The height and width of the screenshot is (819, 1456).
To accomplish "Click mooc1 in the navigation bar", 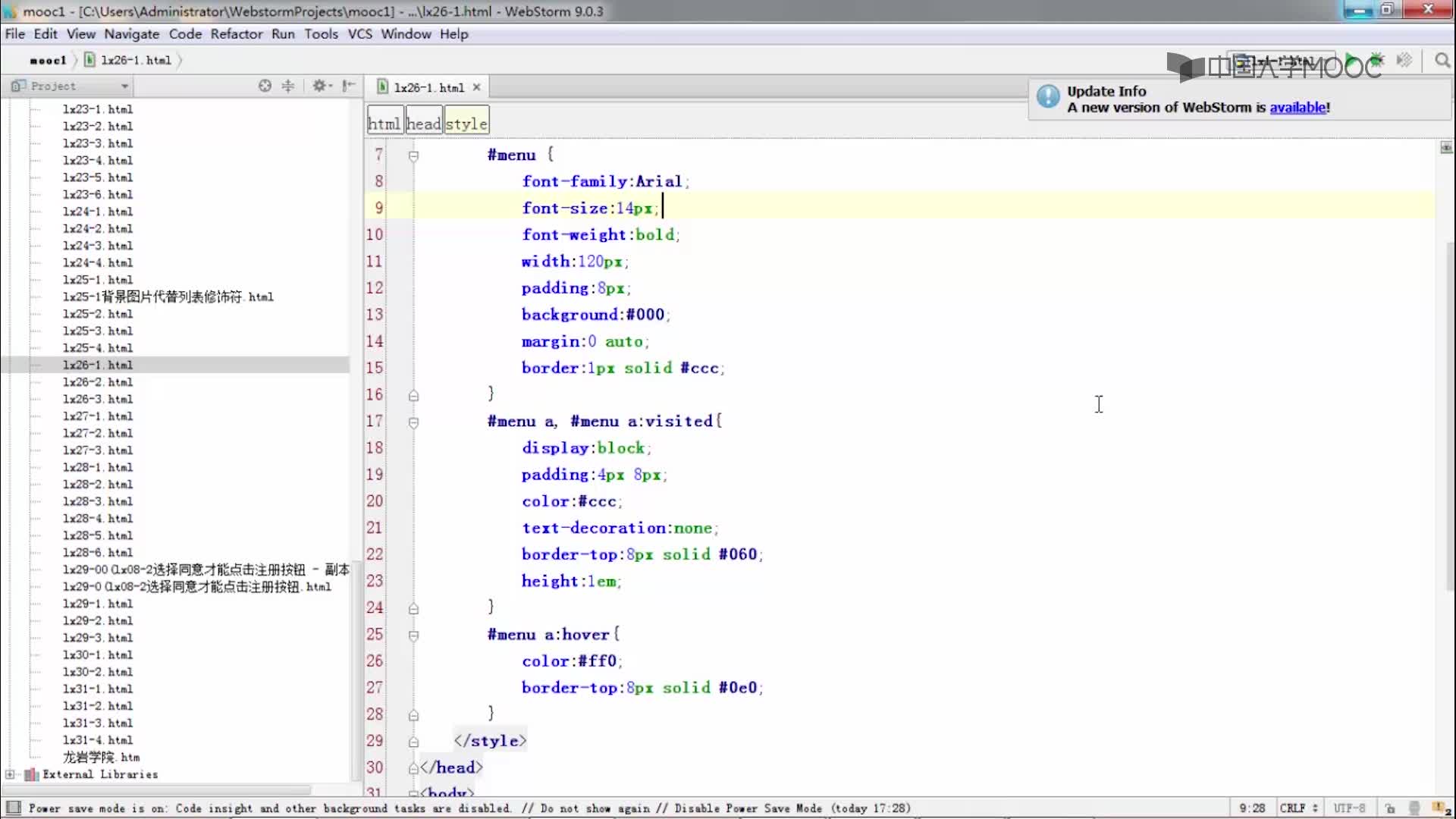I will pos(48,60).
